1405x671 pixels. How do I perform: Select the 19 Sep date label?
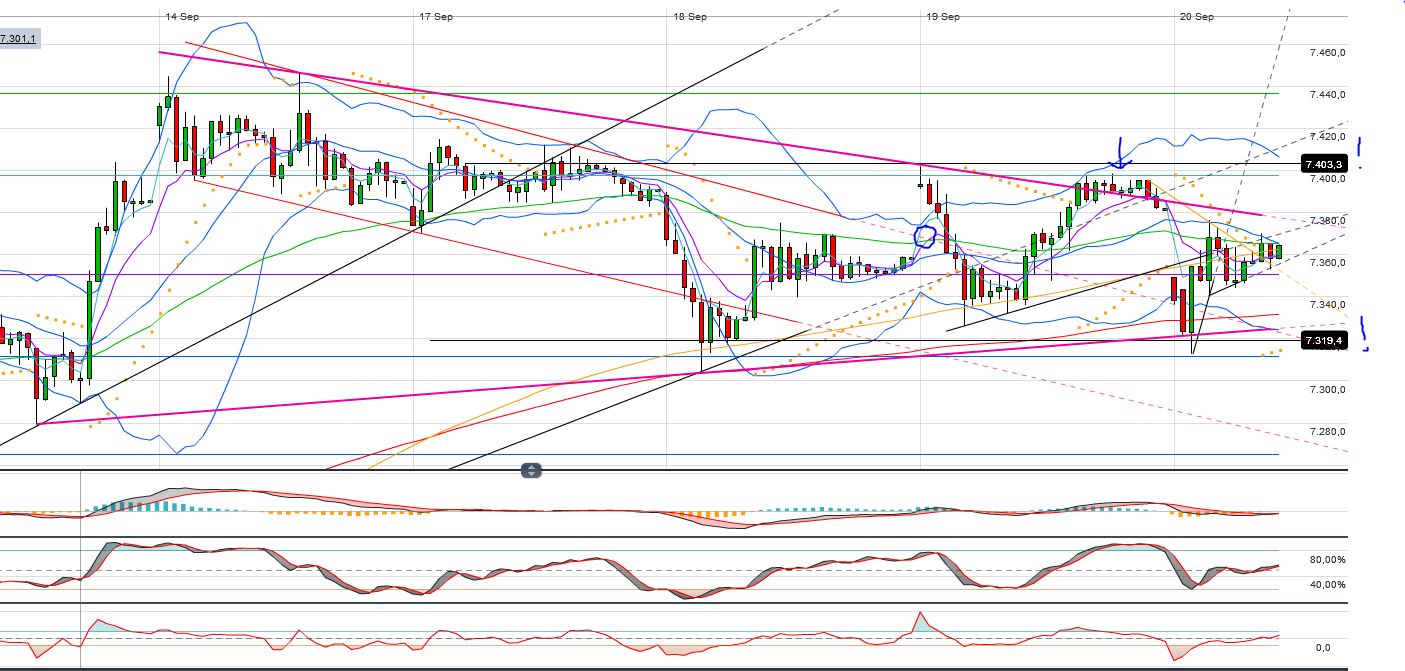(x=943, y=17)
